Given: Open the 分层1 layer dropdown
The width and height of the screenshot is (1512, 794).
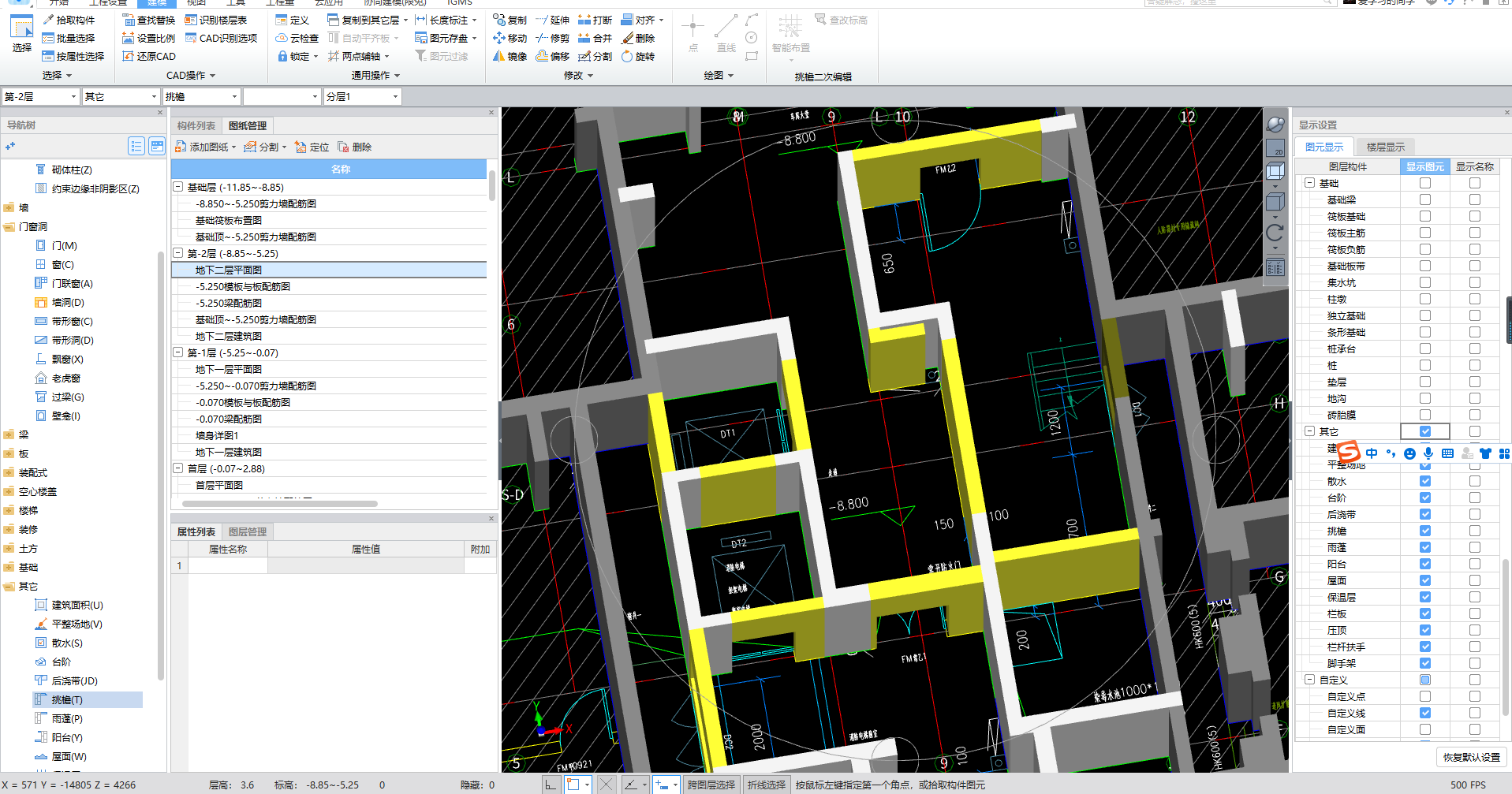Looking at the screenshot, I should [x=362, y=96].
